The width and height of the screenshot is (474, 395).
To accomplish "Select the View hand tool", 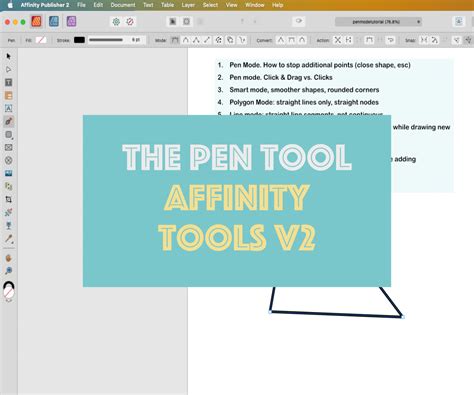I will 9,258.
